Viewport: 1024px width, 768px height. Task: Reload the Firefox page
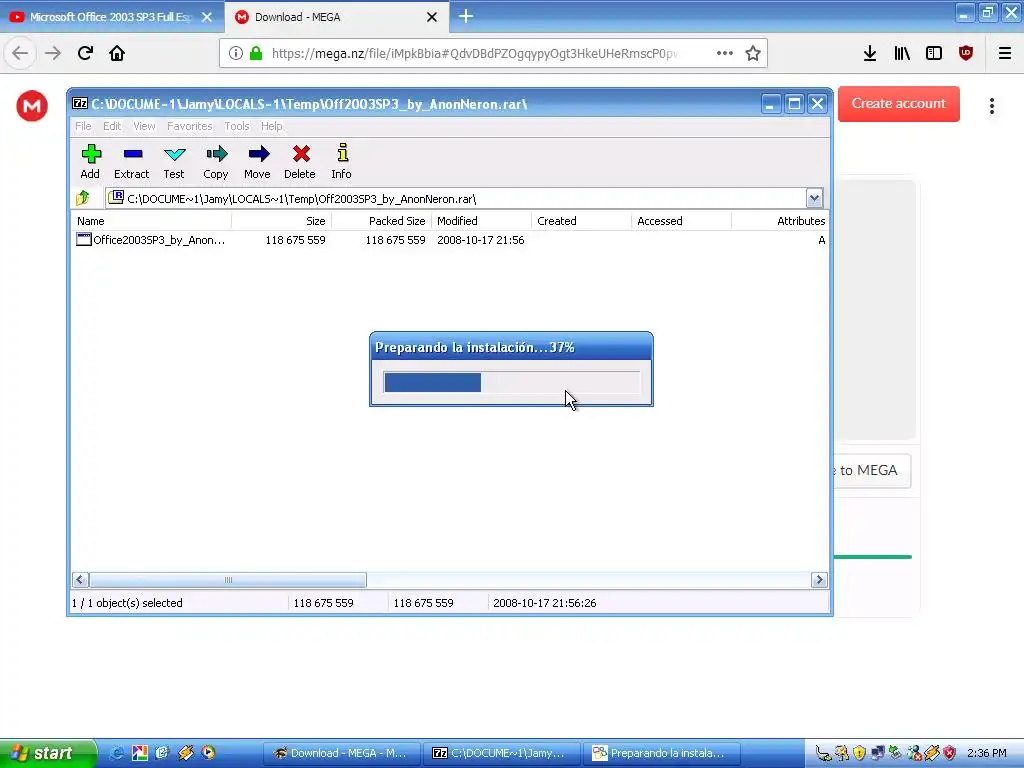tap(85, 53)
